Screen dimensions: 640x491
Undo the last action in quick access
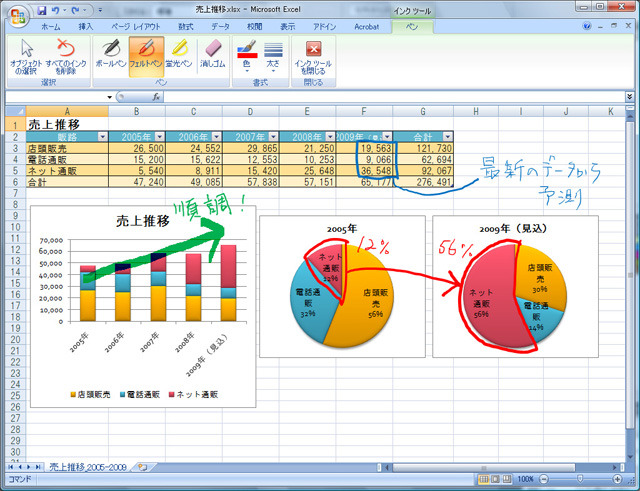[56, 10]
